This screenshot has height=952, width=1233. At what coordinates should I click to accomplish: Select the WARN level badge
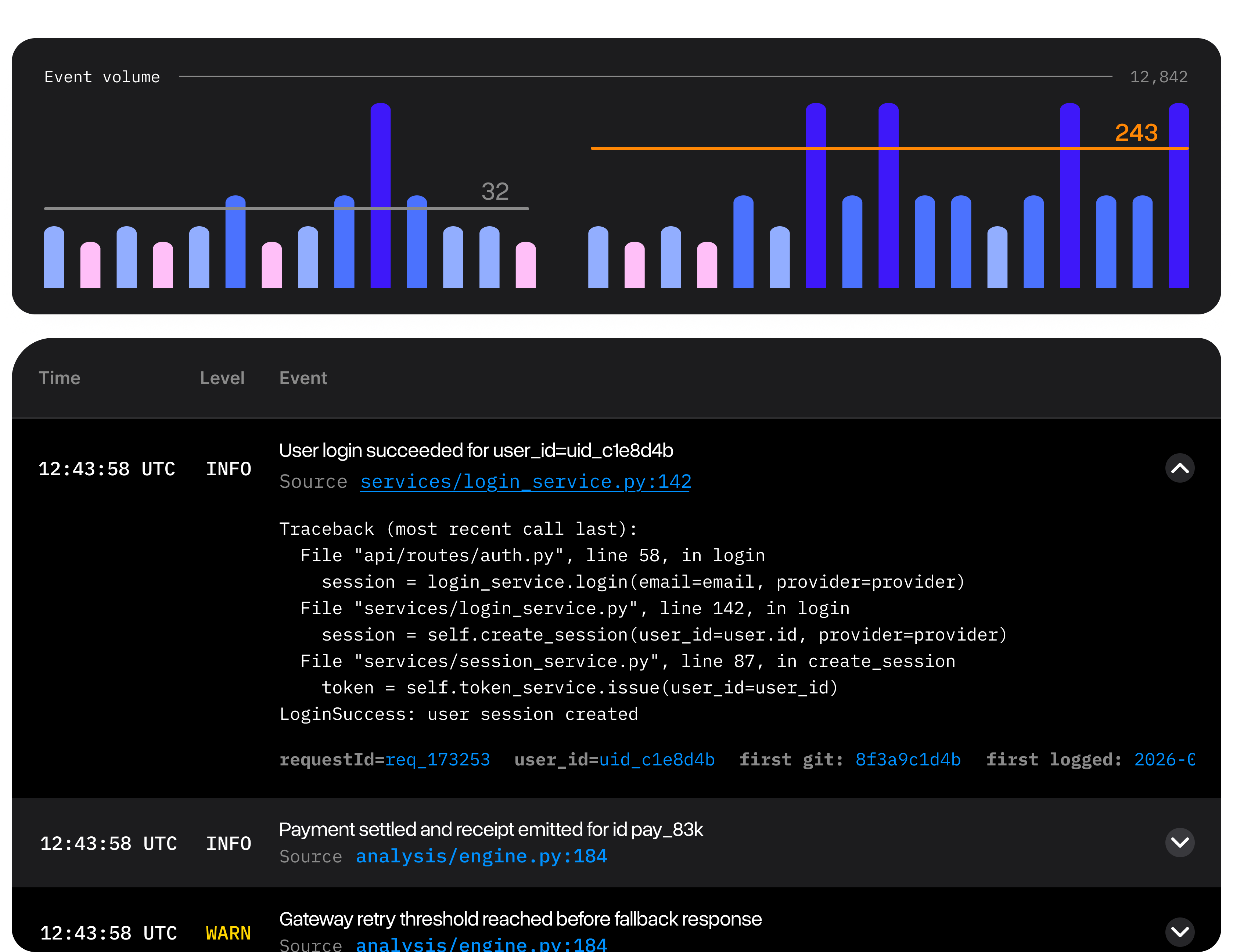coord(228,933)
